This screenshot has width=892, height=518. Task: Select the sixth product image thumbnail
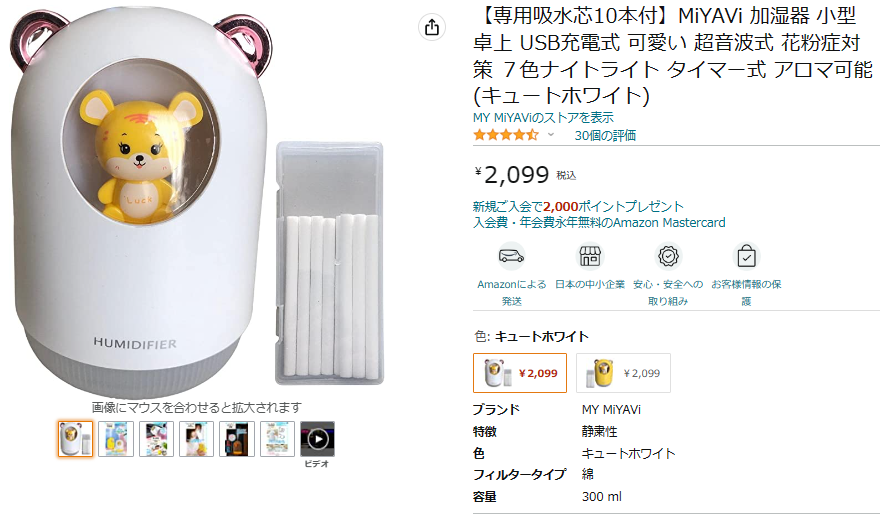click(277, 439)
